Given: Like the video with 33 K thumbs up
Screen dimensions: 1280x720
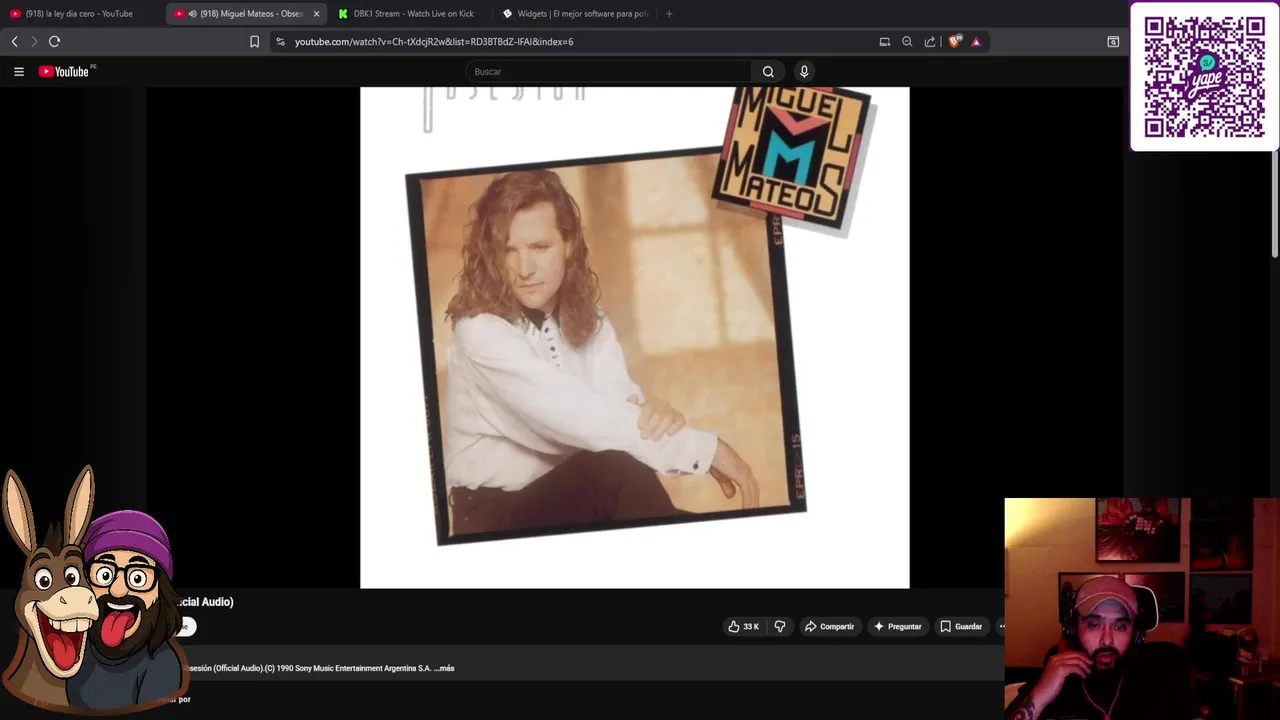Looking at the screenshot, I should (743, 627).
